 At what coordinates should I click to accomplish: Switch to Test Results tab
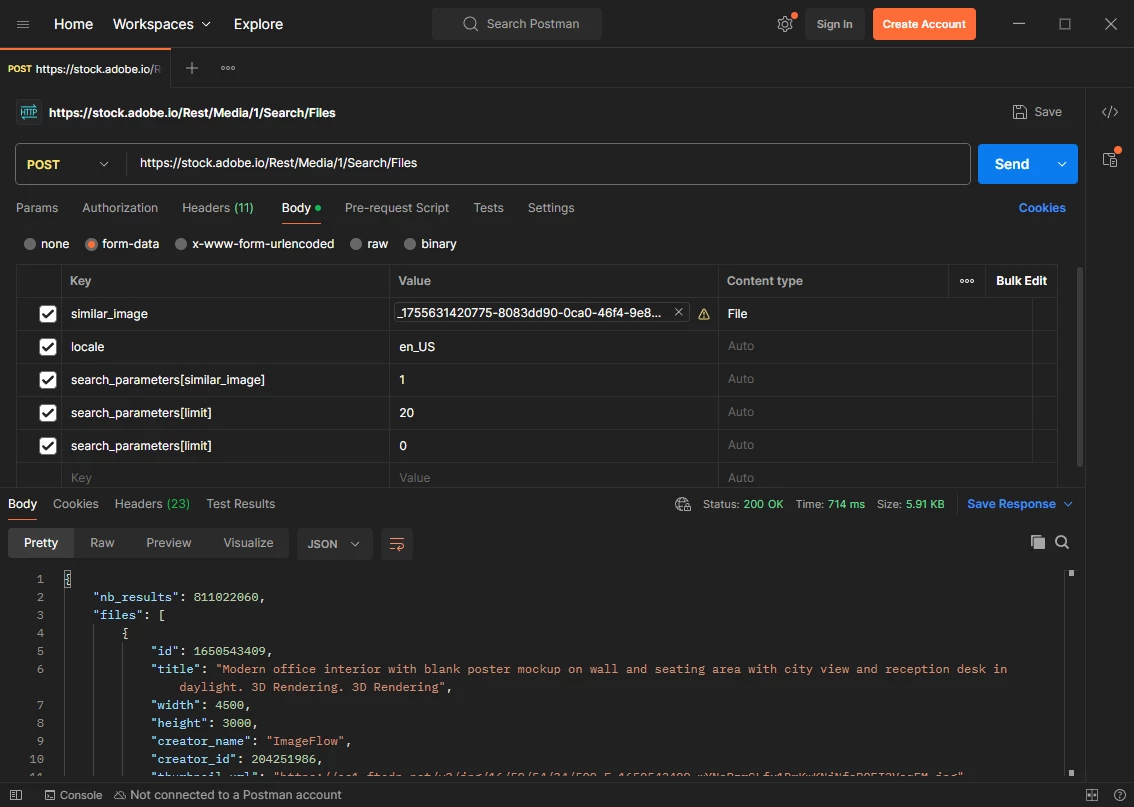[x=241, y=504]
